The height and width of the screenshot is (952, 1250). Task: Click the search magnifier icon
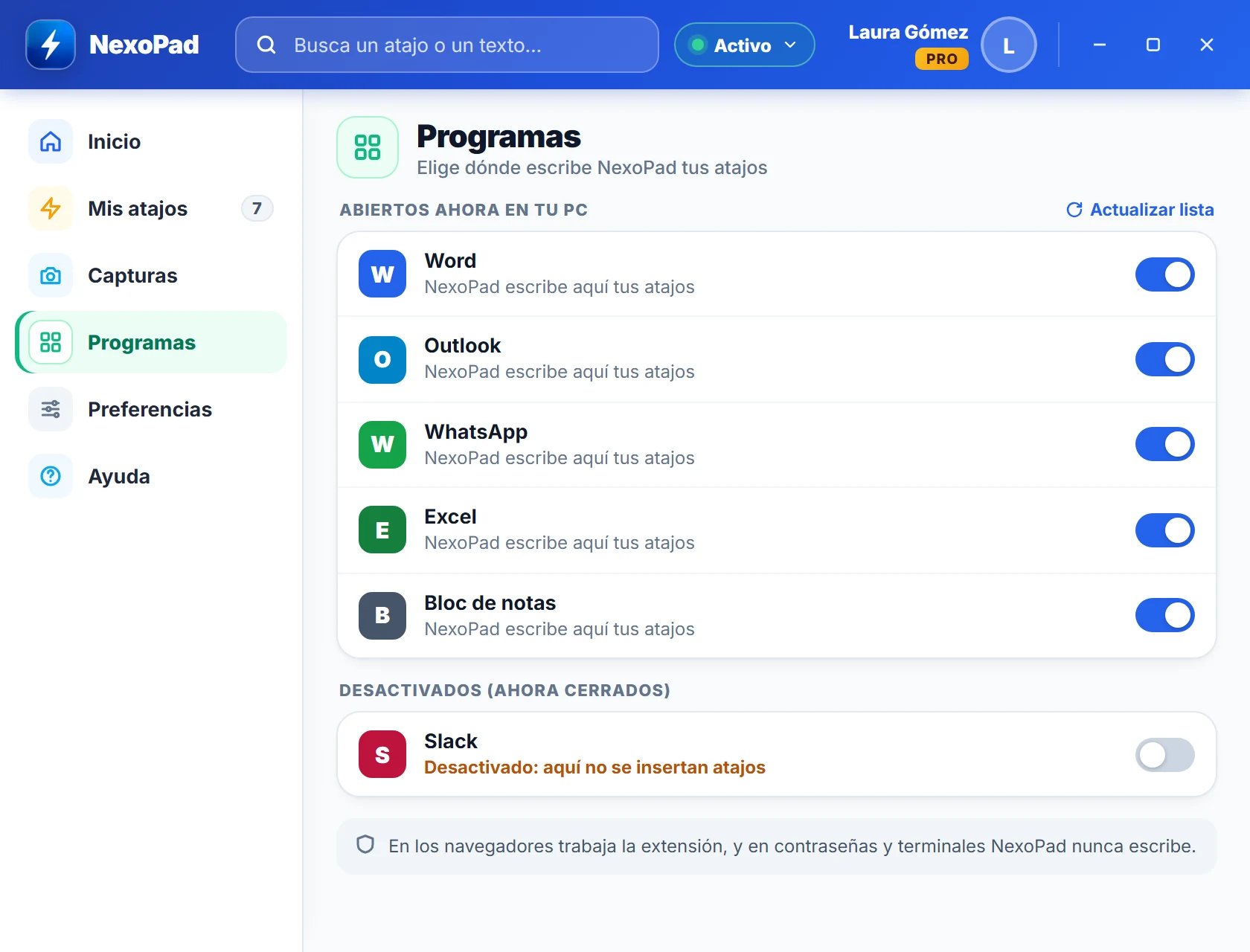pos(266,45)
